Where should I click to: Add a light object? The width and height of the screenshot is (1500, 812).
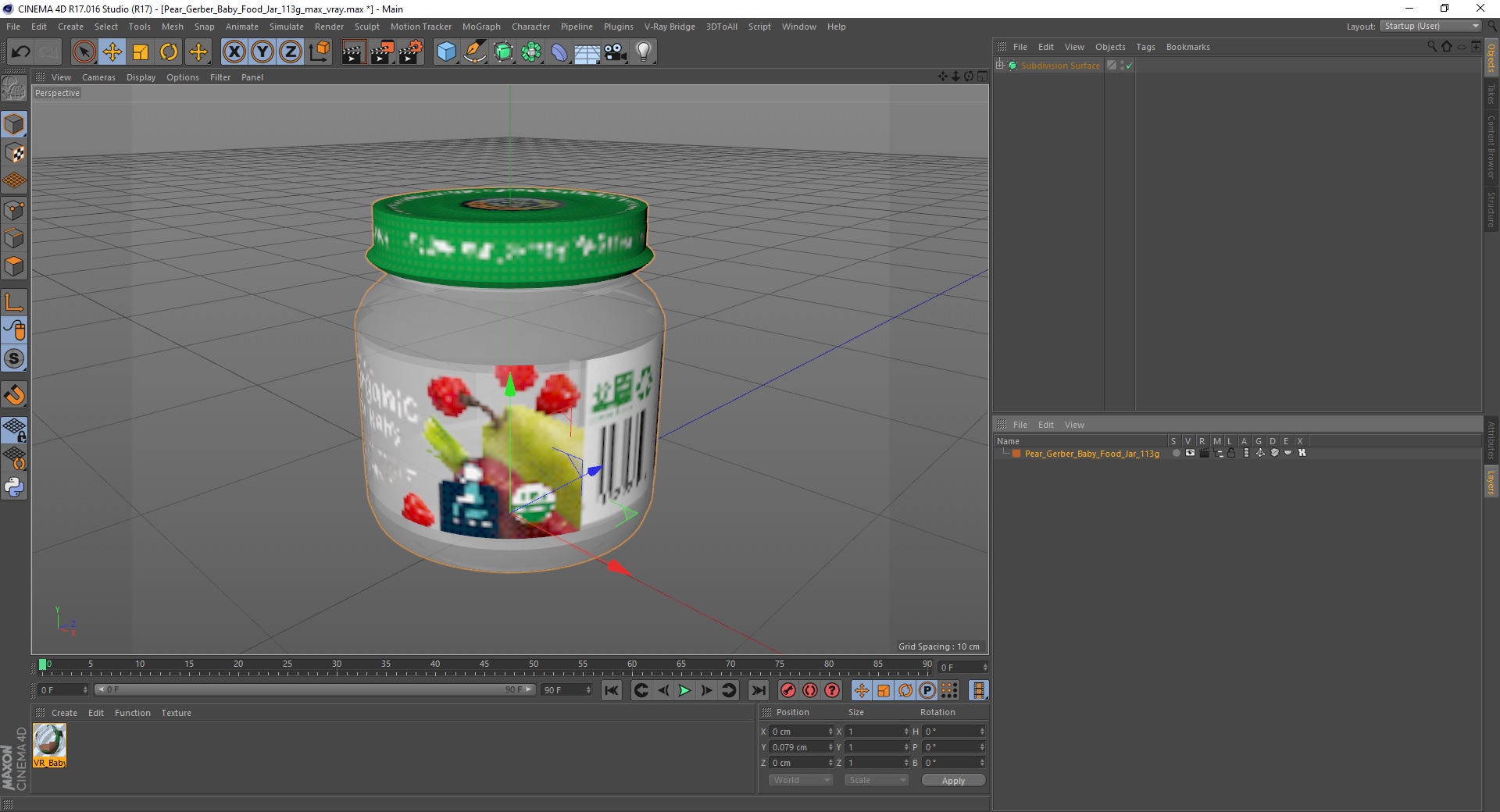coord(644,52)
